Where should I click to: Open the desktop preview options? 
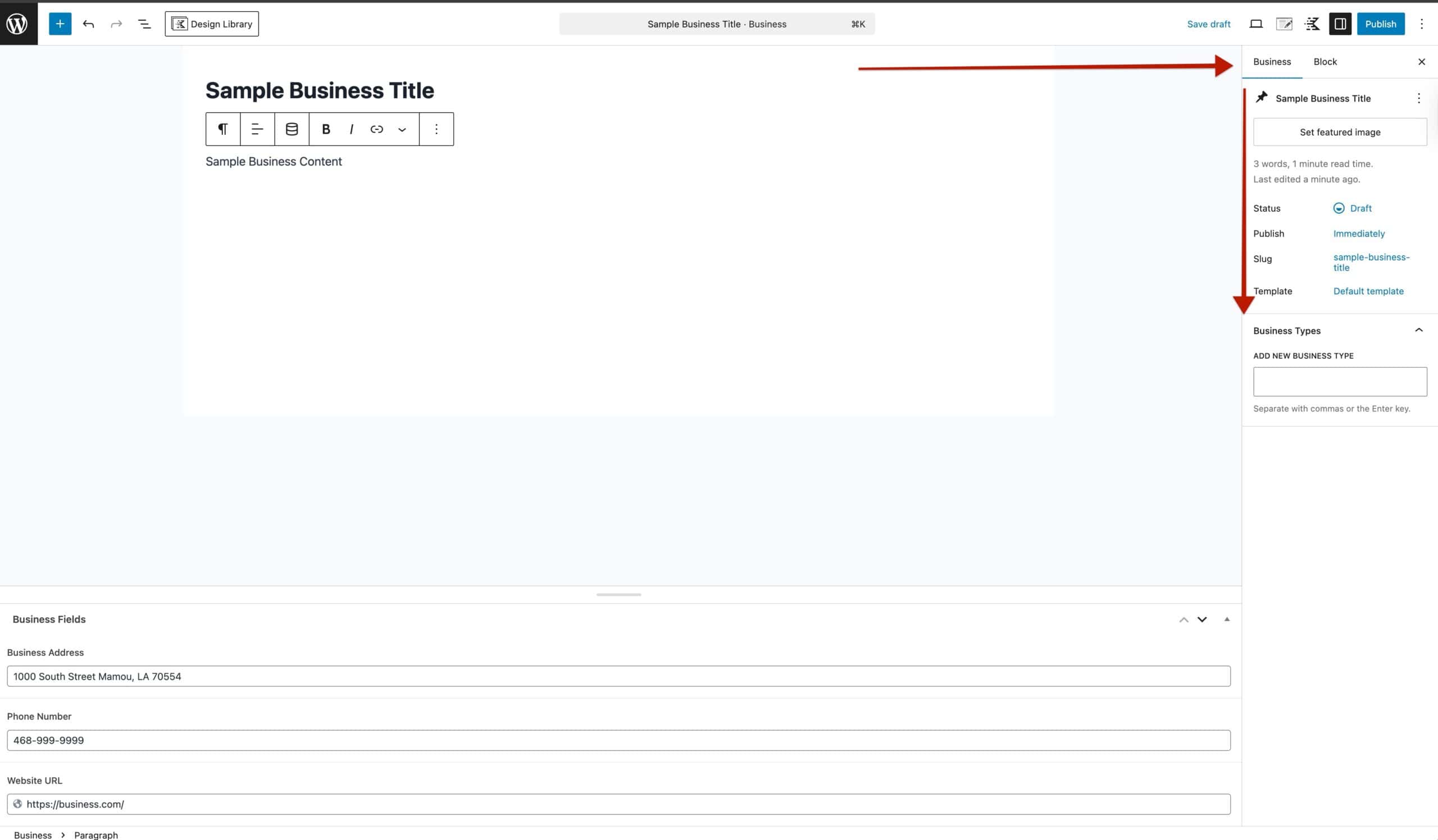pos(1256,24)
